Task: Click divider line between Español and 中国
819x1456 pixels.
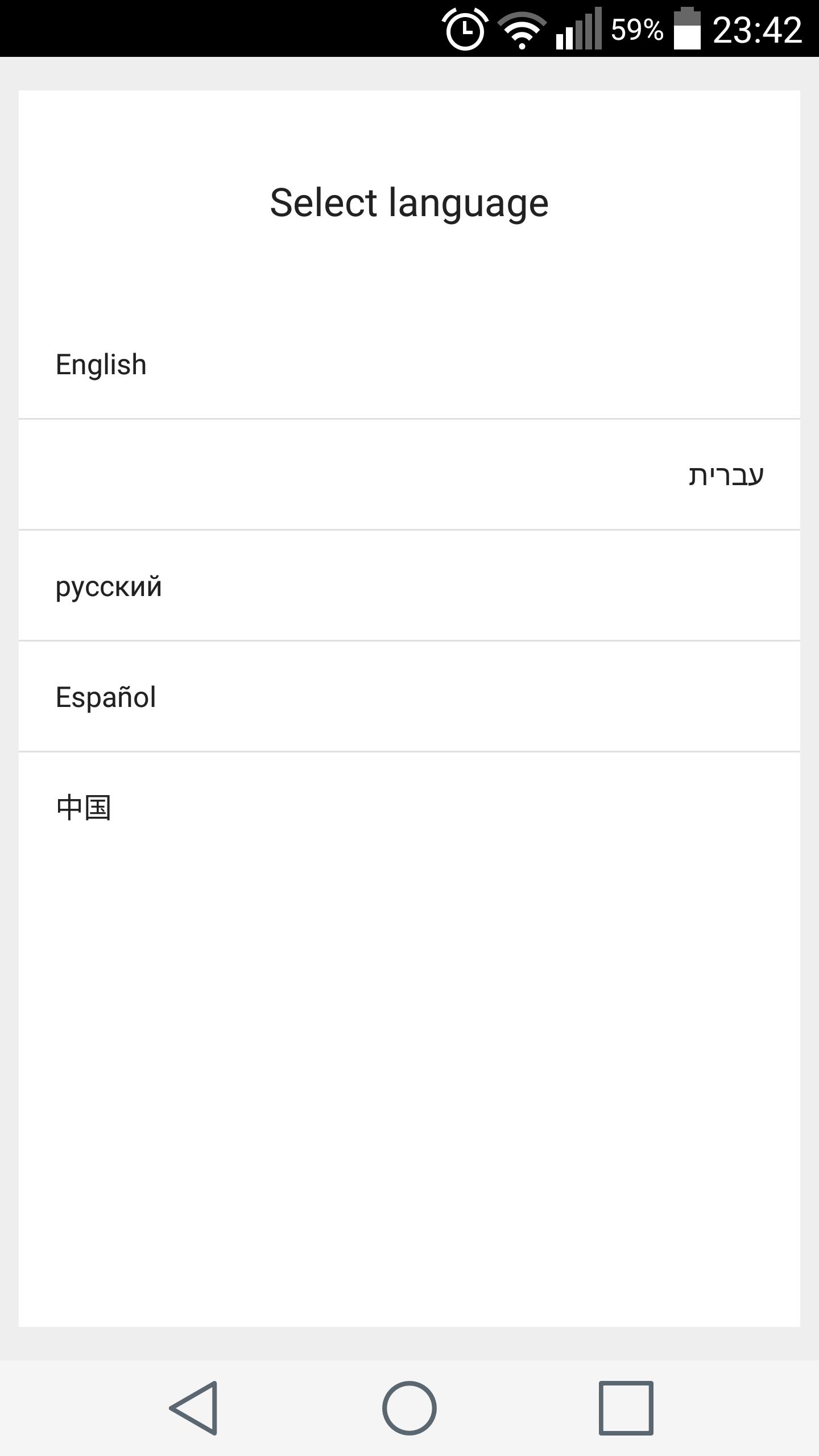Action: (409, 751)
